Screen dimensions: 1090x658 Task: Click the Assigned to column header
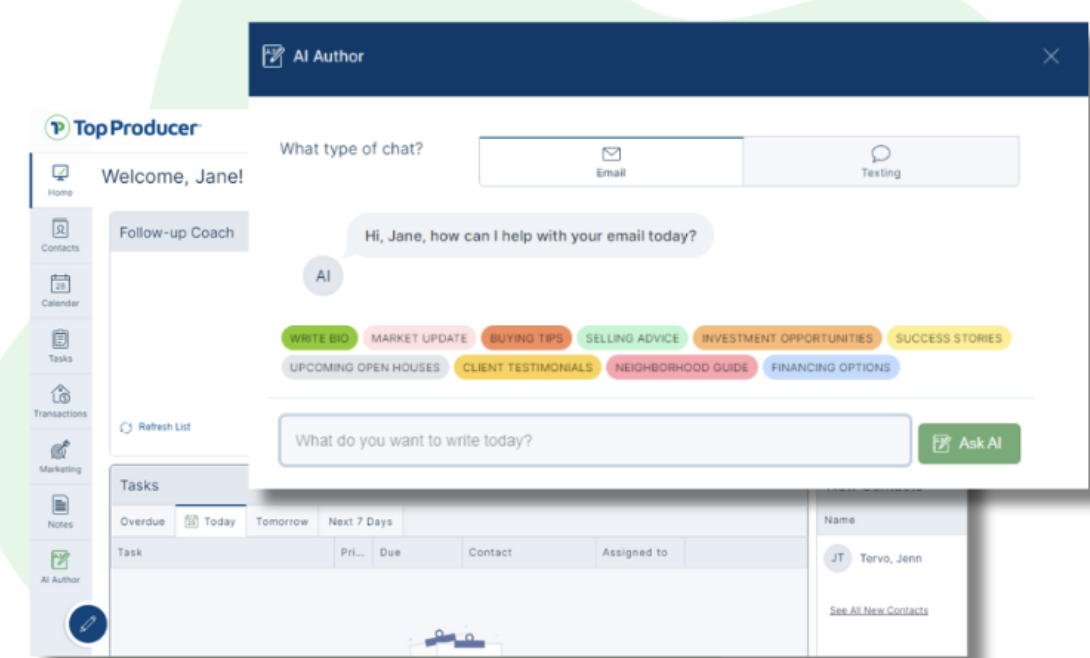click(640, 552)
